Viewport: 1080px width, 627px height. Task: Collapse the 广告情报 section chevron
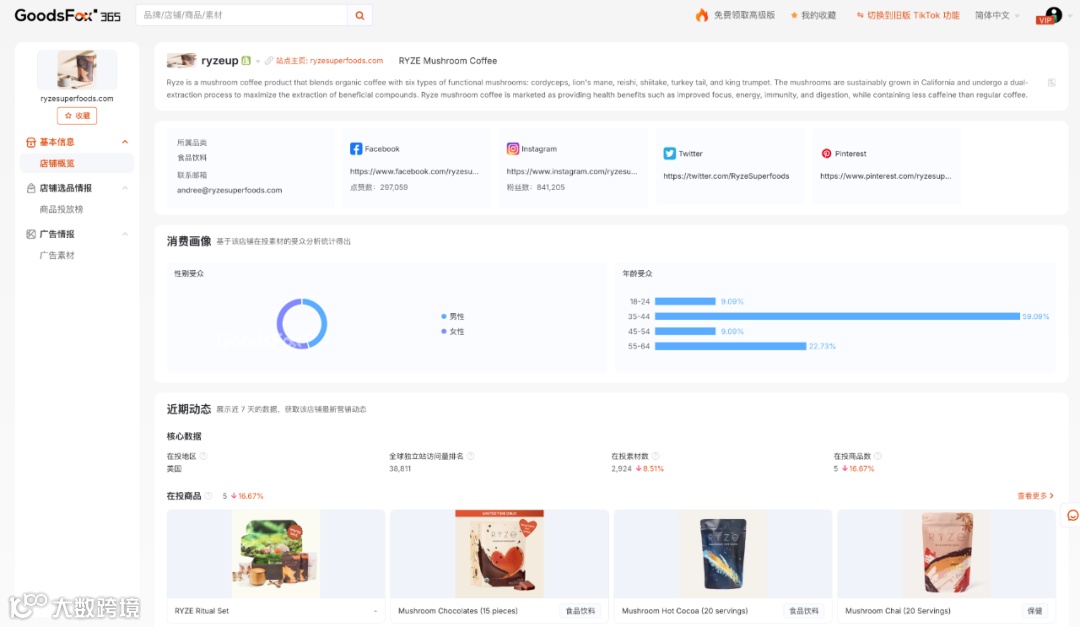125,234
